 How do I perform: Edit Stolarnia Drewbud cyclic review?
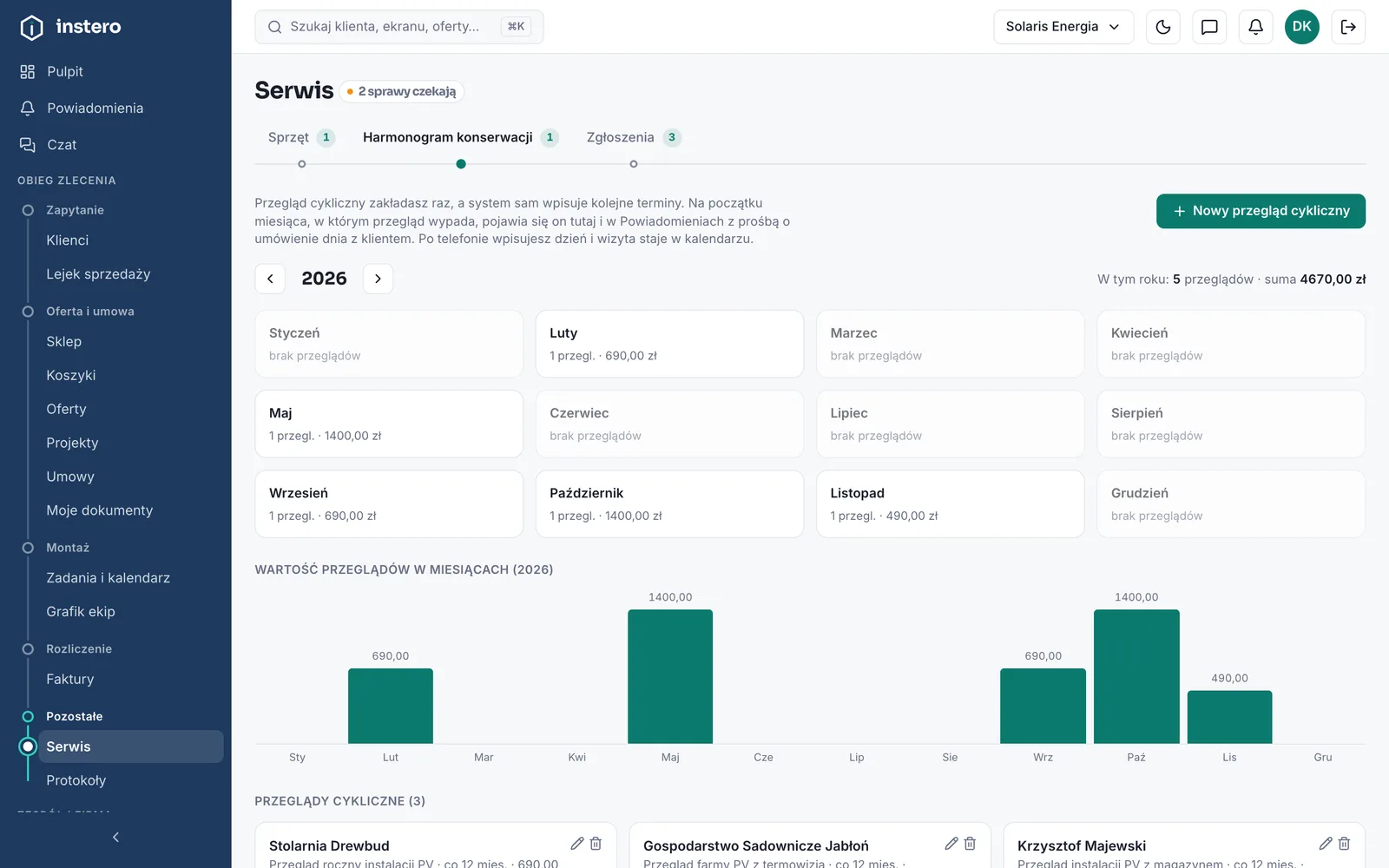pos(576,844)
